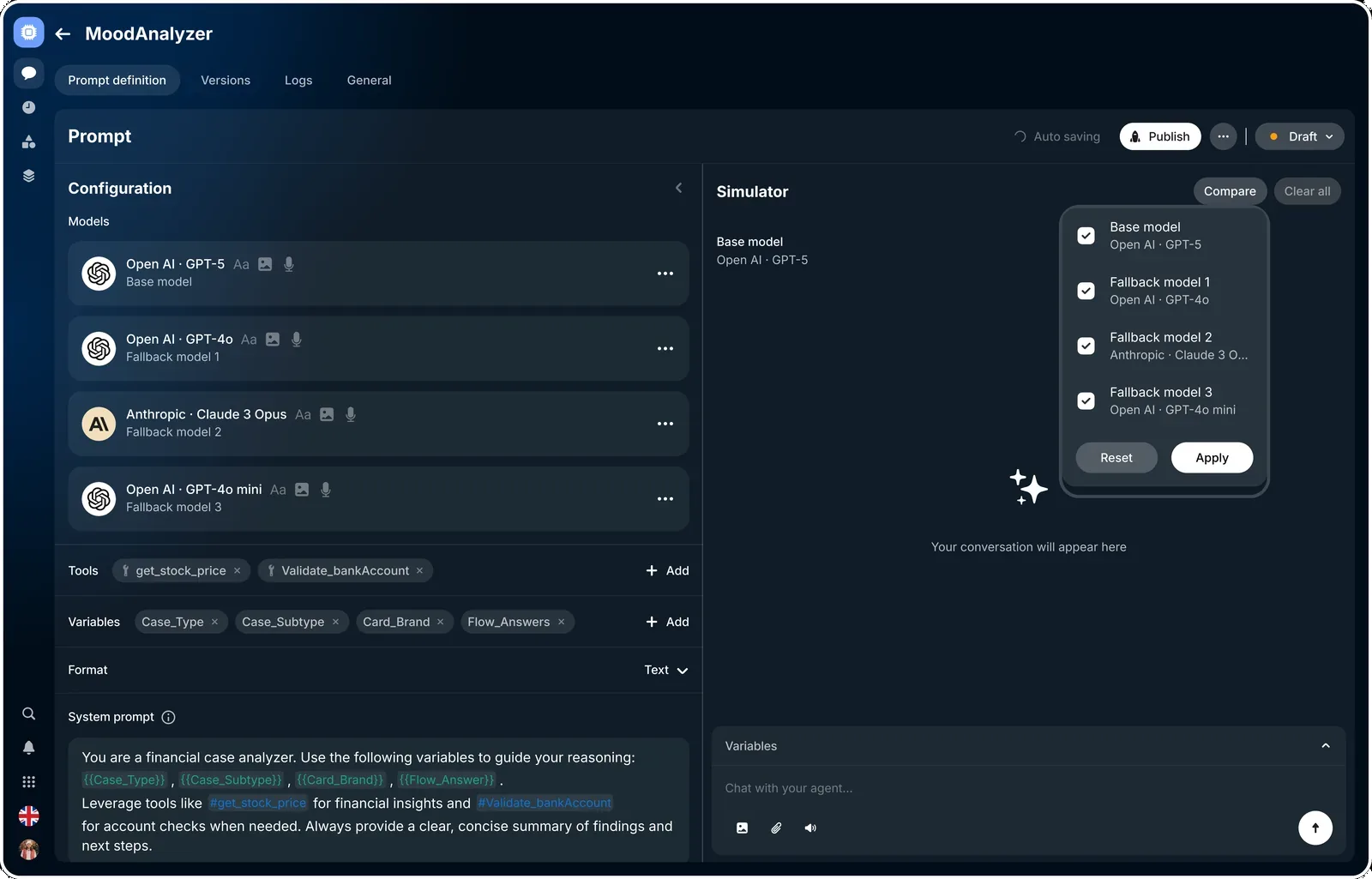The width and height of the screenshot is (1372, 879).
Task: Click the Compare button
Action: [1230, 191]
